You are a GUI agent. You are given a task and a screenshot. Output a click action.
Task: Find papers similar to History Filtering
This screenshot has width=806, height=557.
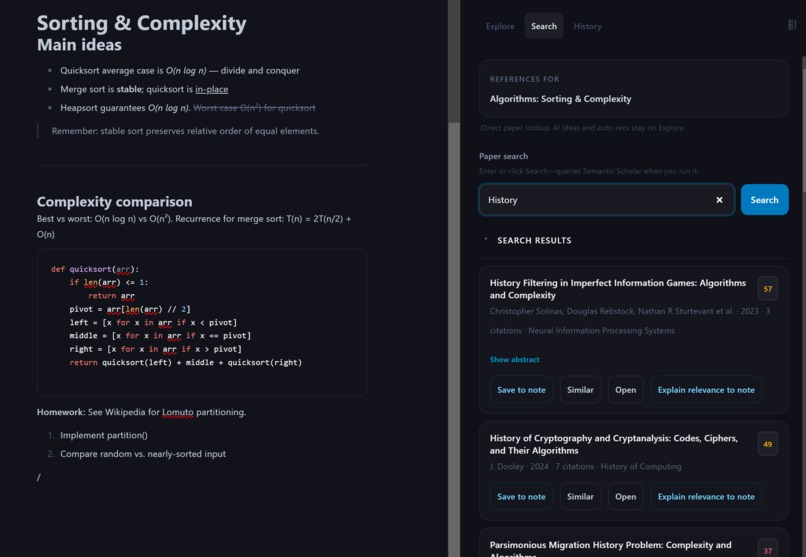pyautogui.click(x=580, y=389)
